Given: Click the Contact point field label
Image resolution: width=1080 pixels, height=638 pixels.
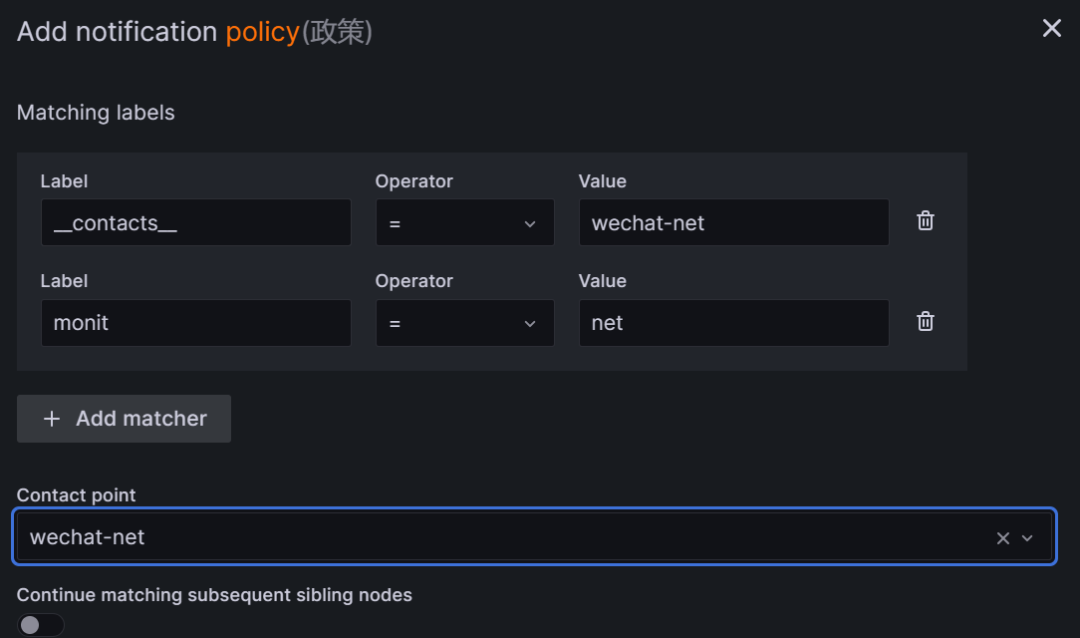Looking at the screenshot, I should [x=76, y=495].
